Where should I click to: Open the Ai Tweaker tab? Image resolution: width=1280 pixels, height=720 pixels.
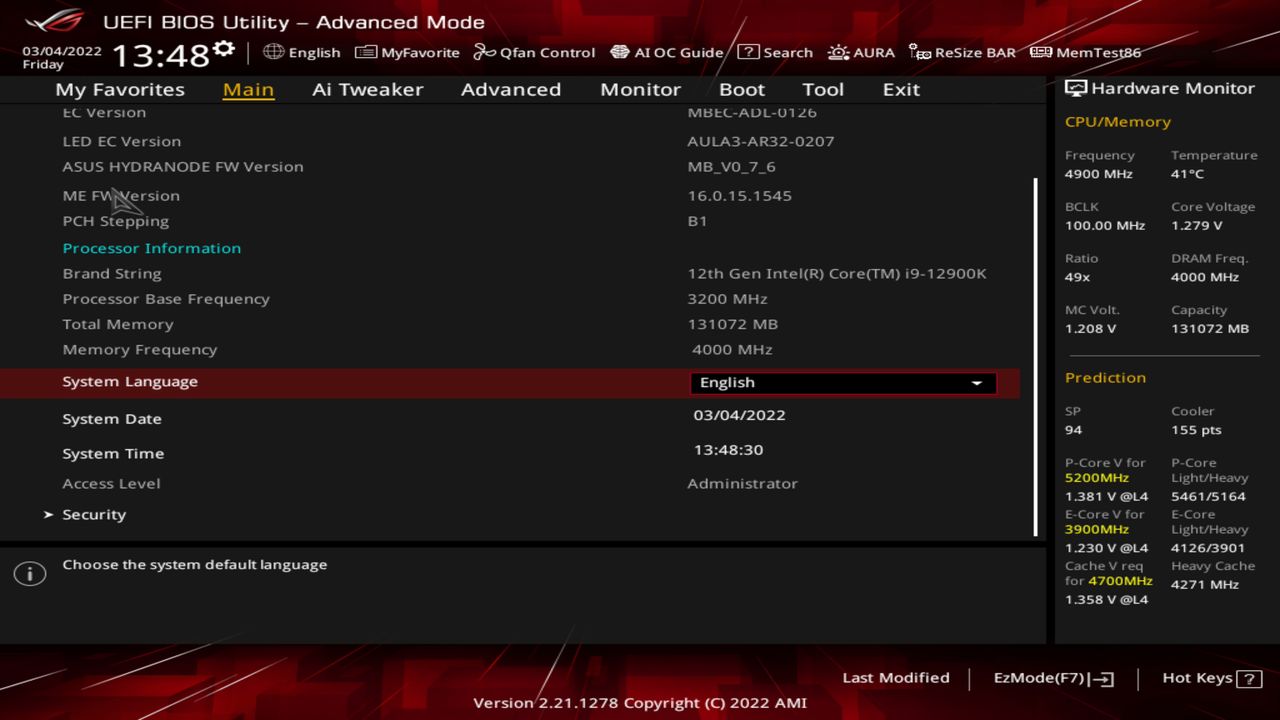coord(367,89)
